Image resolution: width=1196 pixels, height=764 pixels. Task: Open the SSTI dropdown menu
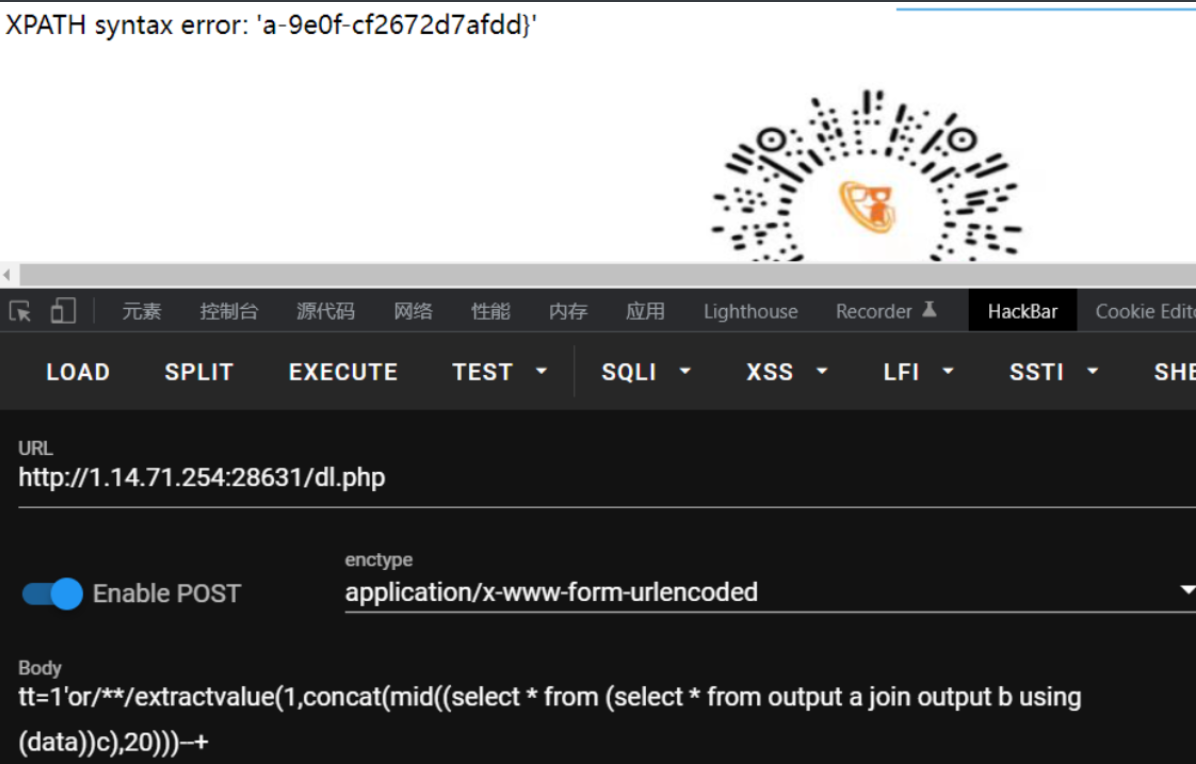pos(1054,372)
